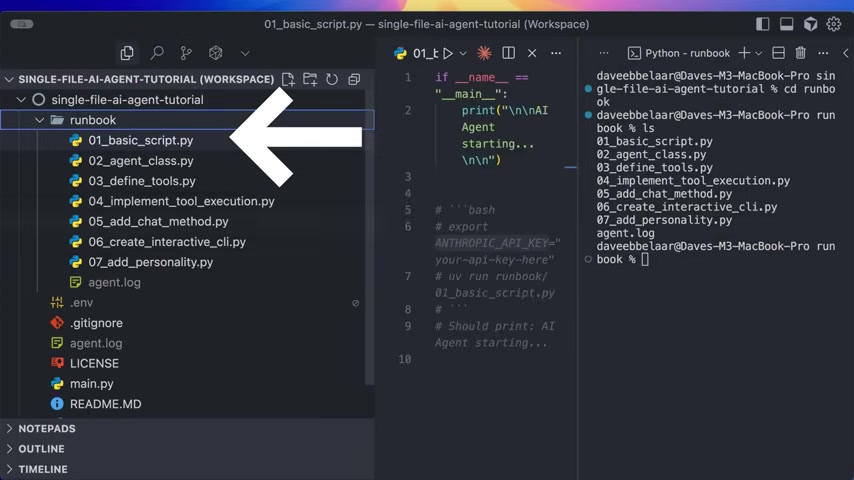Click the chevron at the terminal panel's right edge
This screenshot has height=480, width=854.
tap(845, 53)
